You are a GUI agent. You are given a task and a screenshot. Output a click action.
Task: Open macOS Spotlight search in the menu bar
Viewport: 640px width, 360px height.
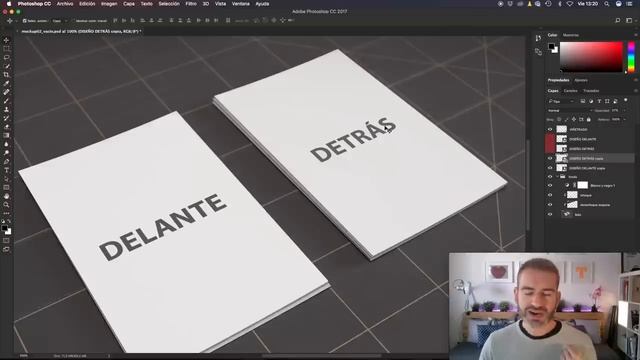click(x=607, y=4)
